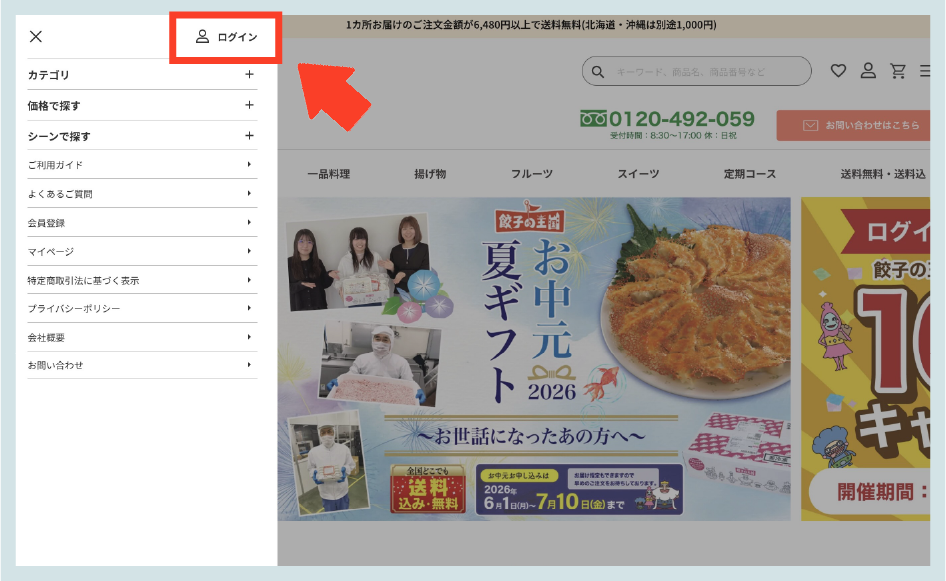Viewport: 946px width, 581px height.
Task: Expand the 価格で探す plus icon
Action: click(249, 105)
